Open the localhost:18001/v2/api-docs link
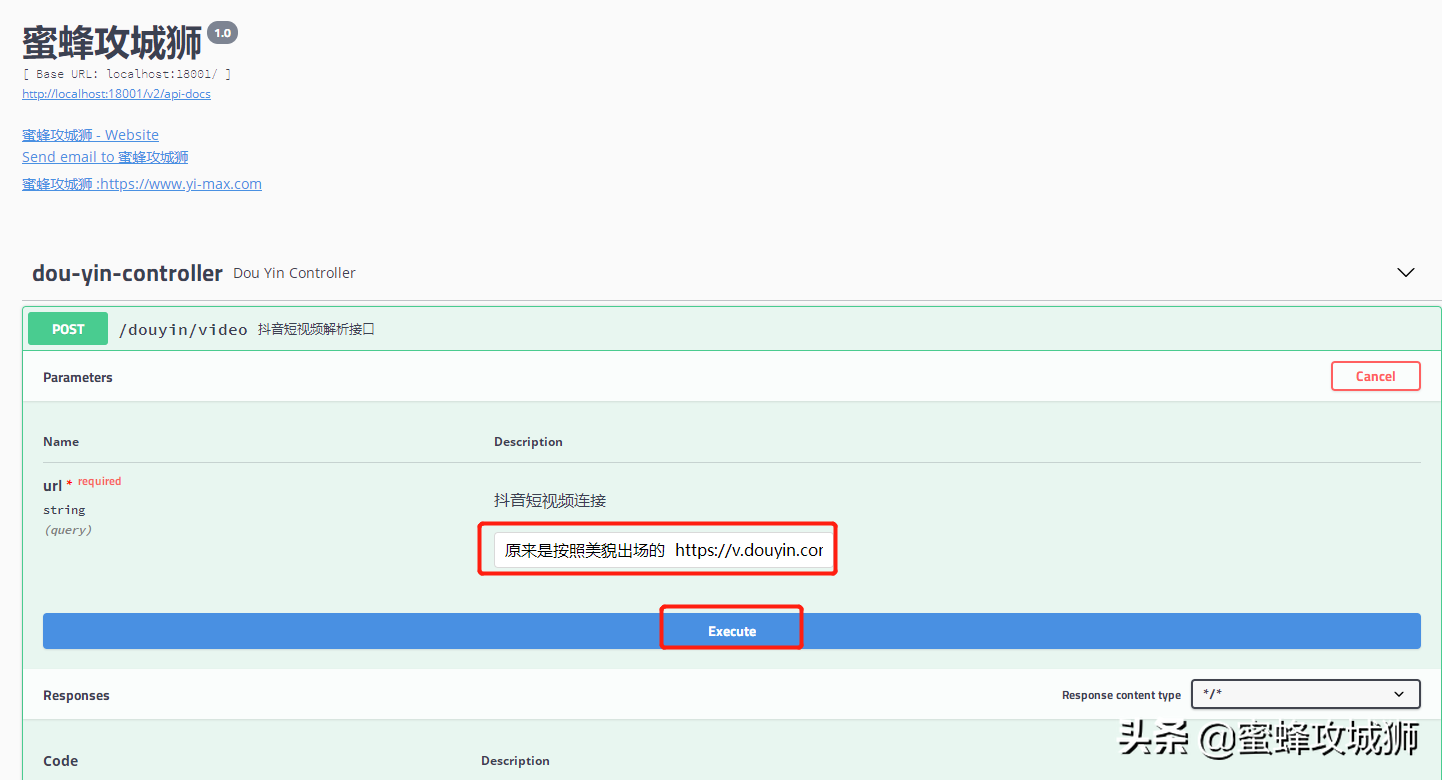The height and width of the screenshot is (780, 1442). pos(116,94)
